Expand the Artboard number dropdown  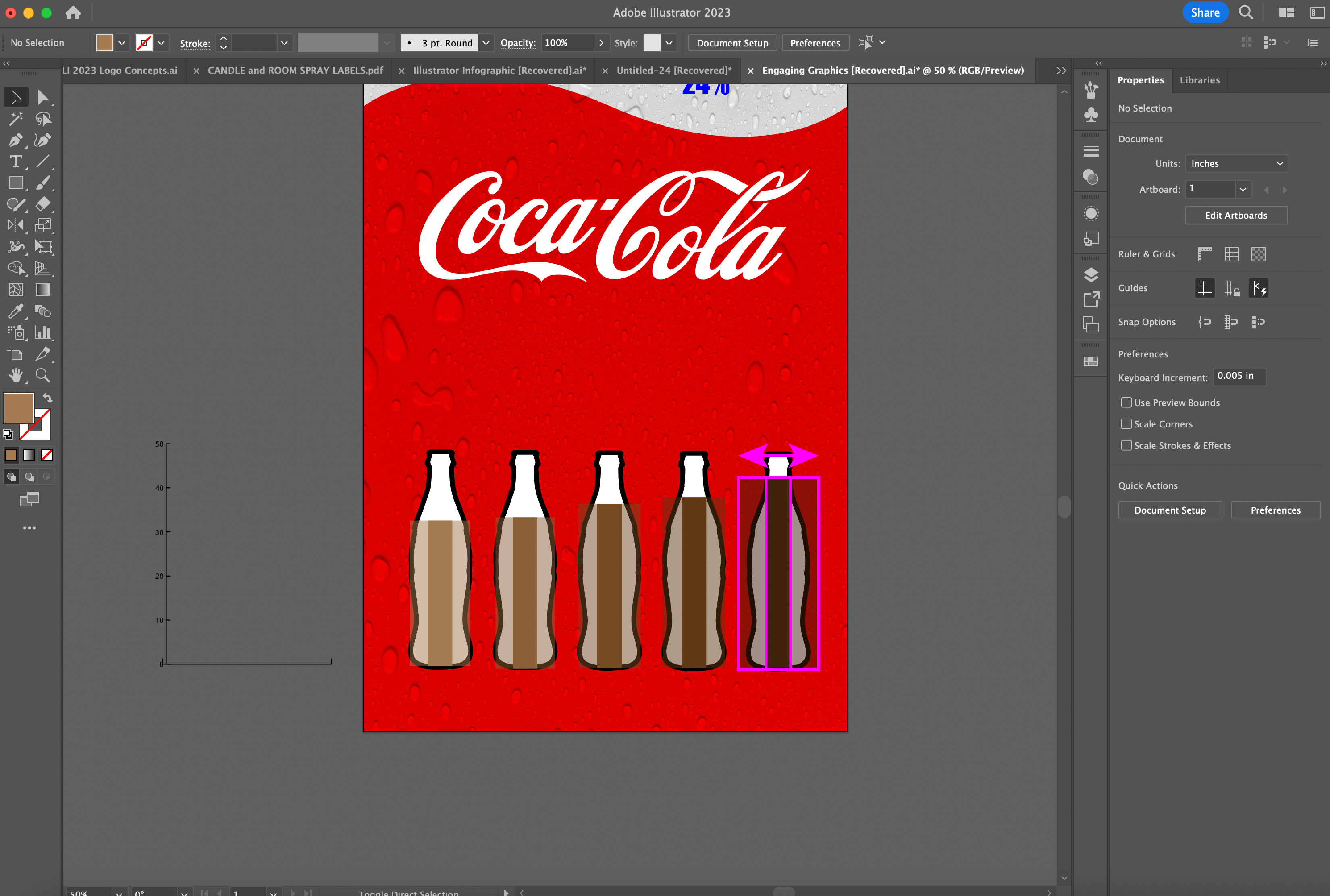point(1242,189)
